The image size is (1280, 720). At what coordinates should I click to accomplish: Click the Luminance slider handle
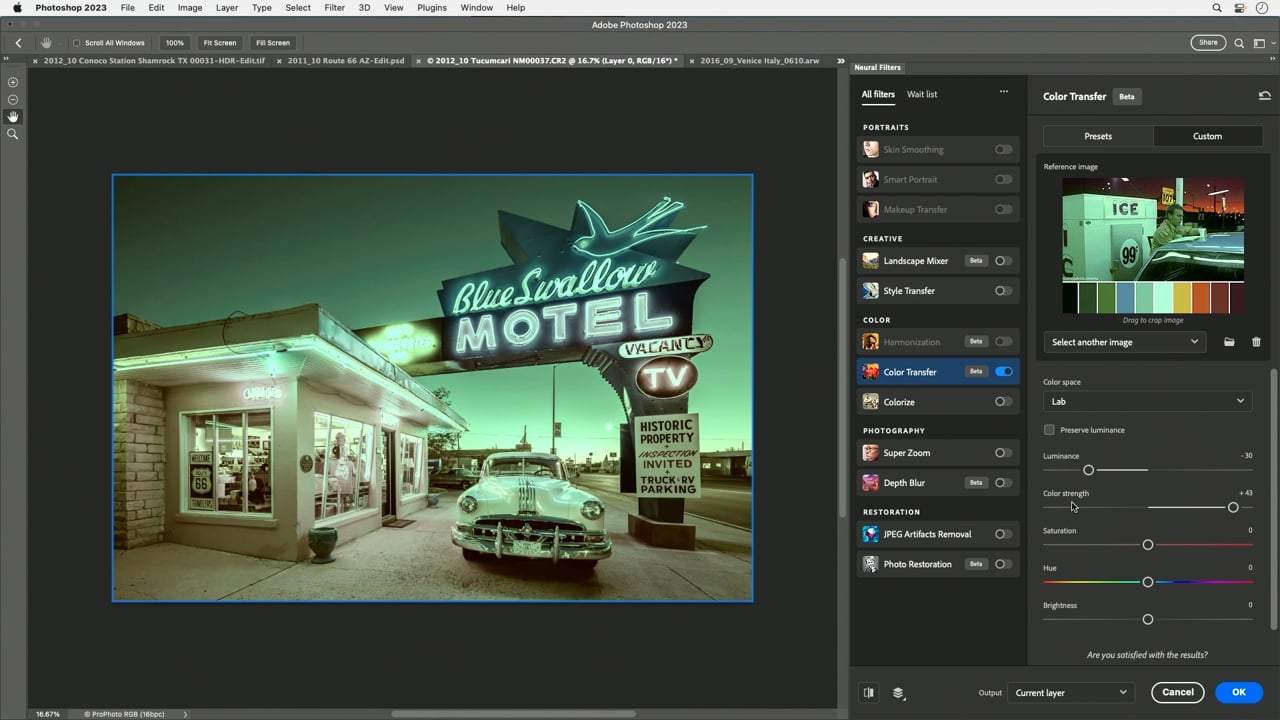[1088, 470]
